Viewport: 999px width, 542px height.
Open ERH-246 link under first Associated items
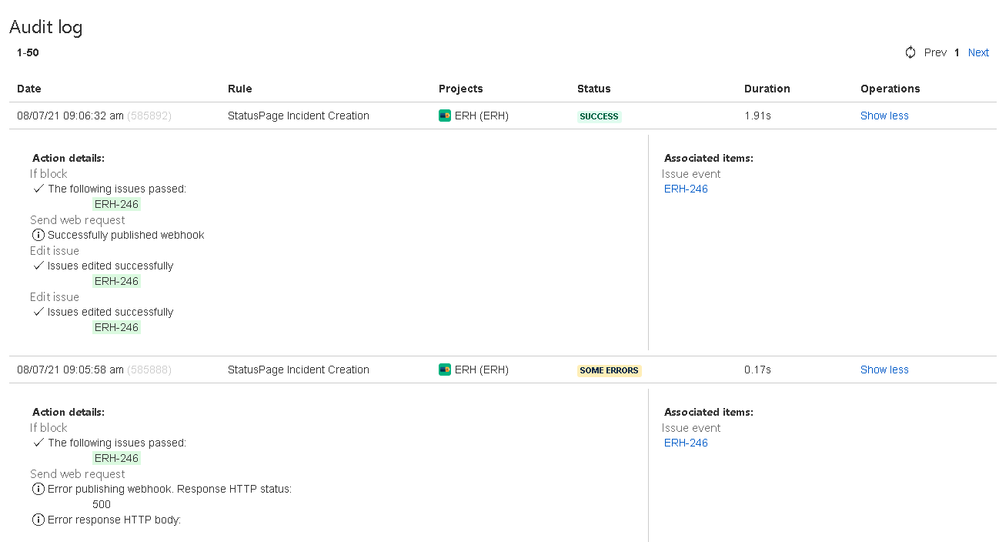686,189
